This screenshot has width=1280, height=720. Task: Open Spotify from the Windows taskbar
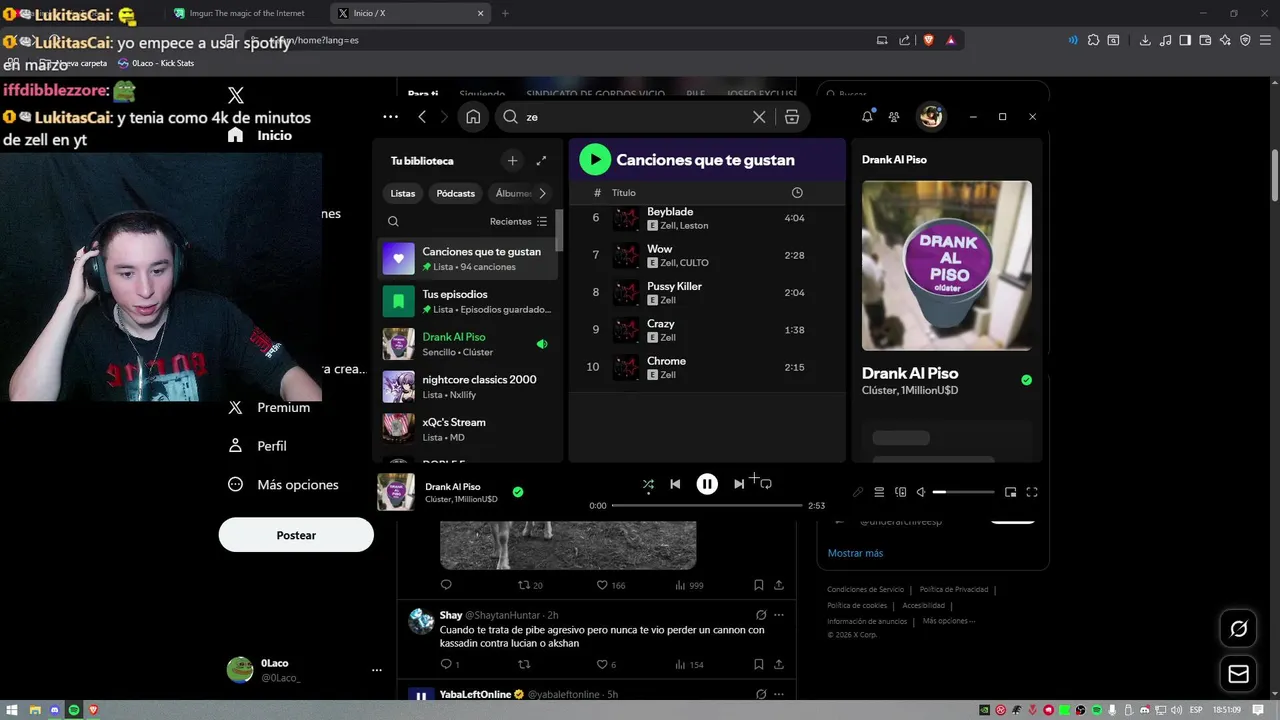(75, 710)
